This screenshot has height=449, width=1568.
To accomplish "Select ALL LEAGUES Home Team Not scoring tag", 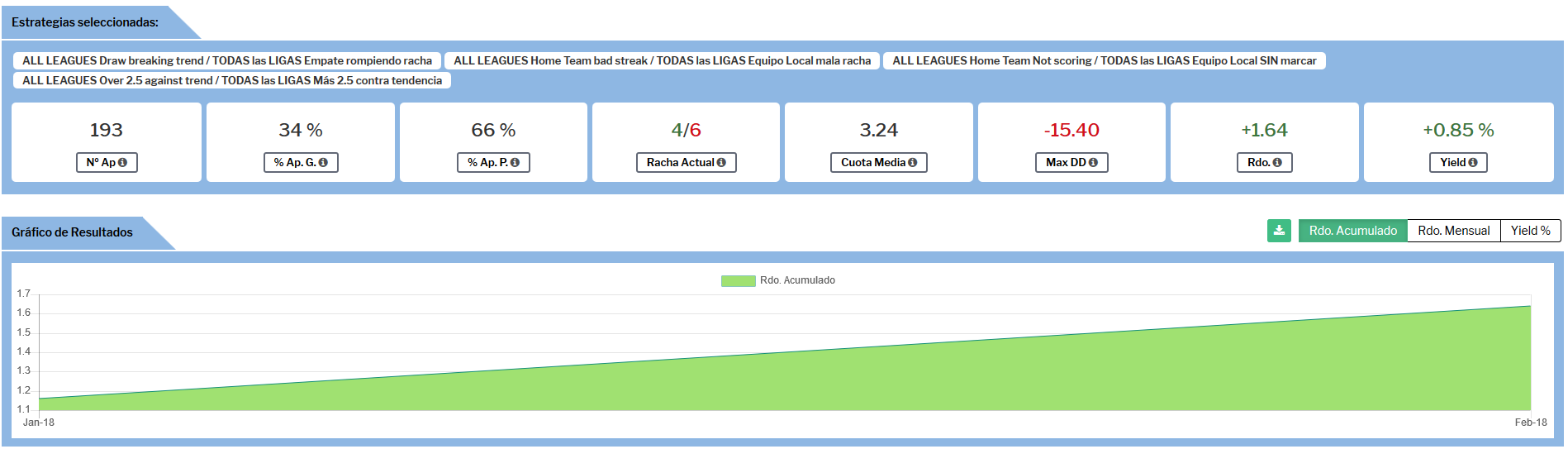I will click(x=1105, y=60).
